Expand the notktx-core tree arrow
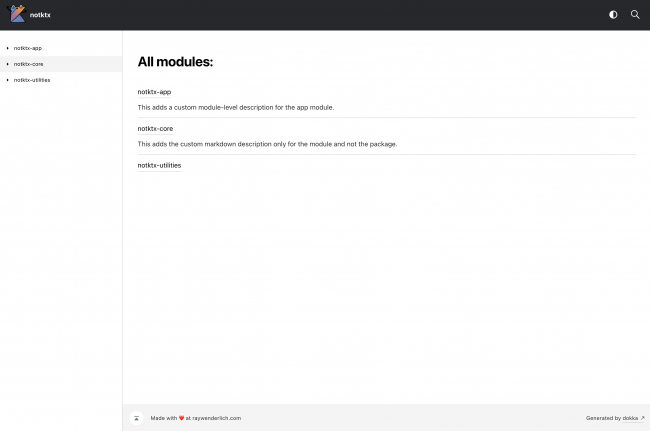This screenshot has width=650, height=431. click(x=7, y=64)
